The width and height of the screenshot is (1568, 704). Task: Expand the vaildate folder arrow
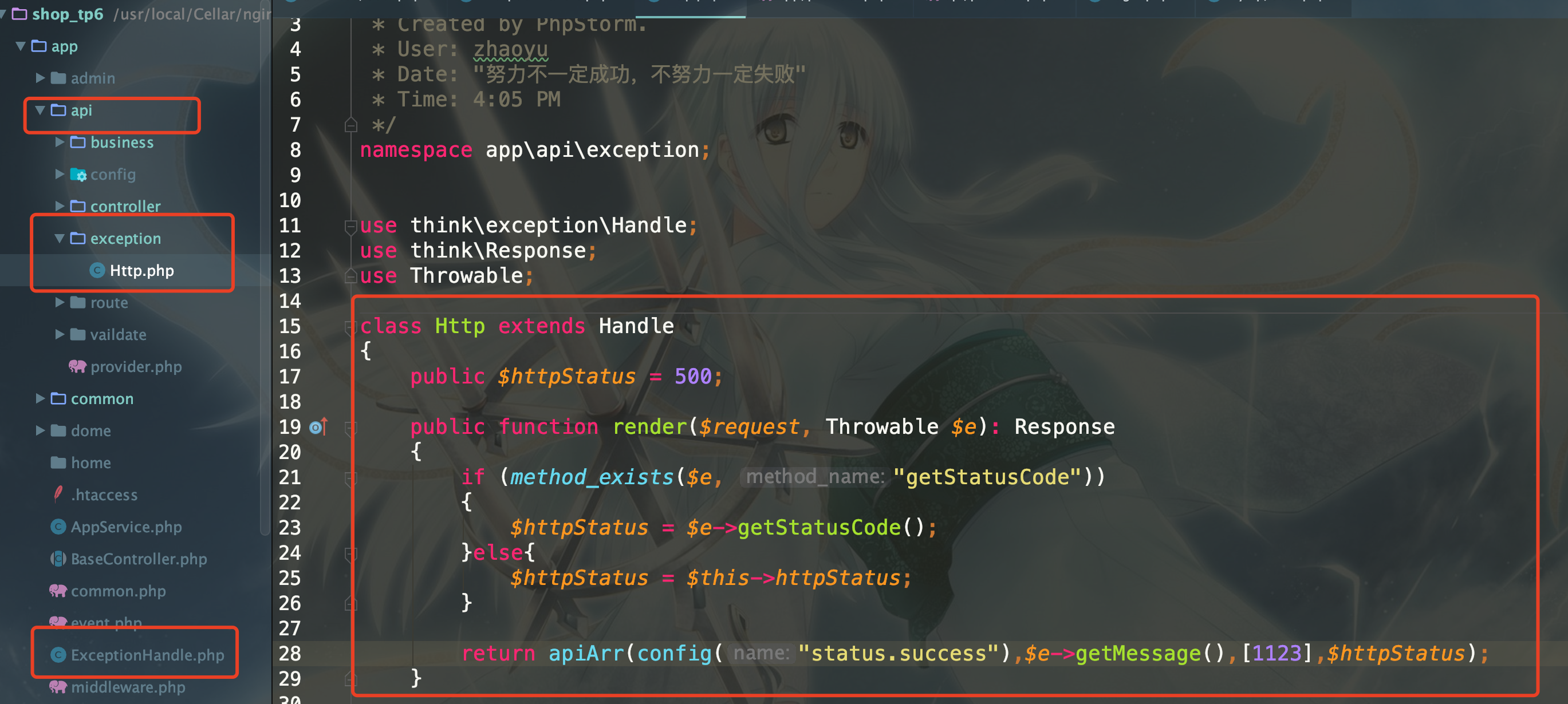60,334
